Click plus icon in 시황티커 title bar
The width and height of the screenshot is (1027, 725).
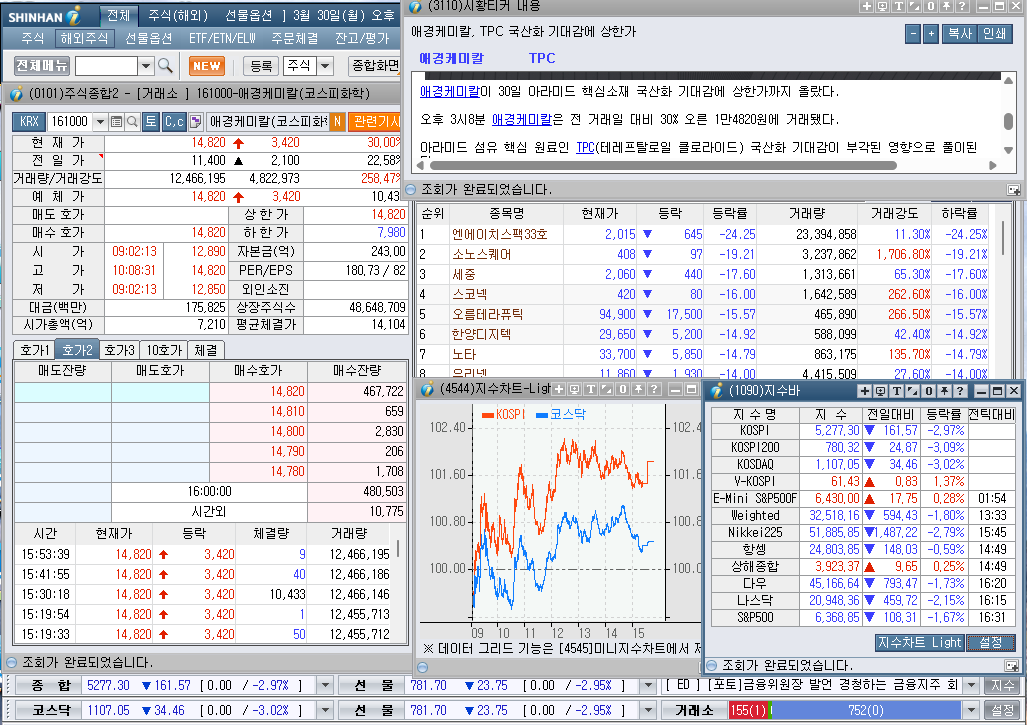pos(867,6)
